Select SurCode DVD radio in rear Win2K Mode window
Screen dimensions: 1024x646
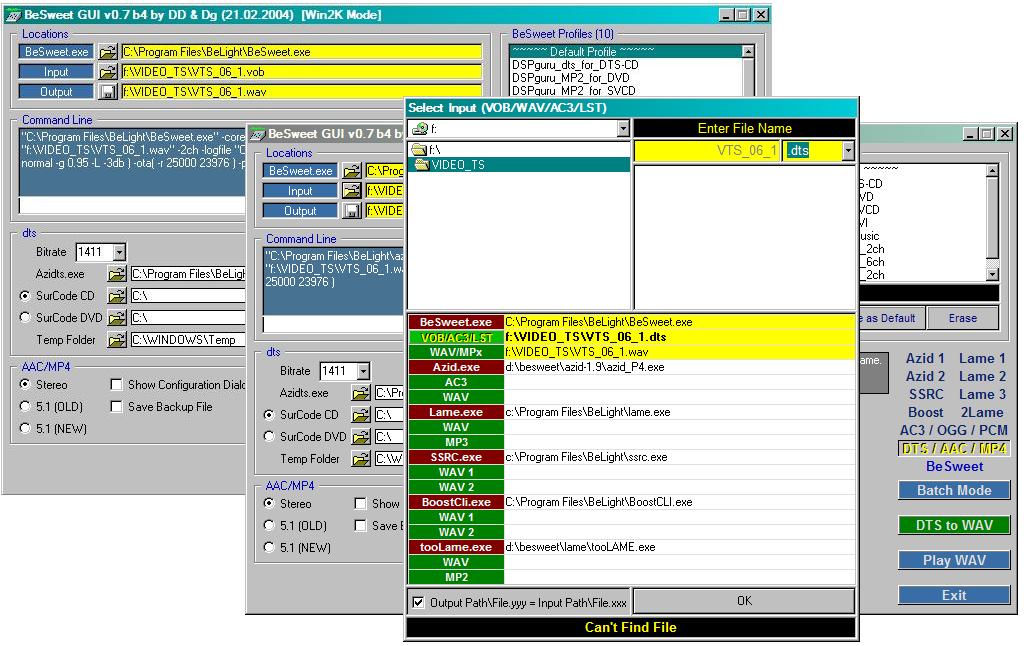[25, 317]
